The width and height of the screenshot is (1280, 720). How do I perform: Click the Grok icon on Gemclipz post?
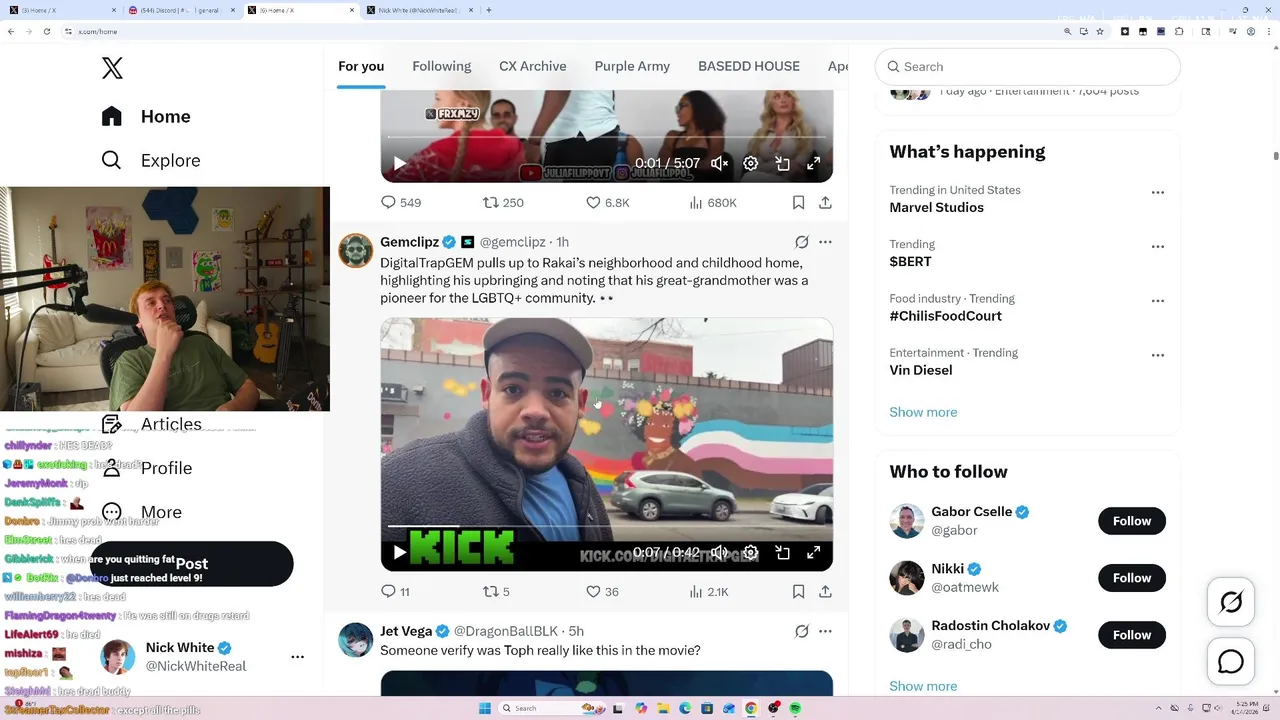click(x=801, y=242)
